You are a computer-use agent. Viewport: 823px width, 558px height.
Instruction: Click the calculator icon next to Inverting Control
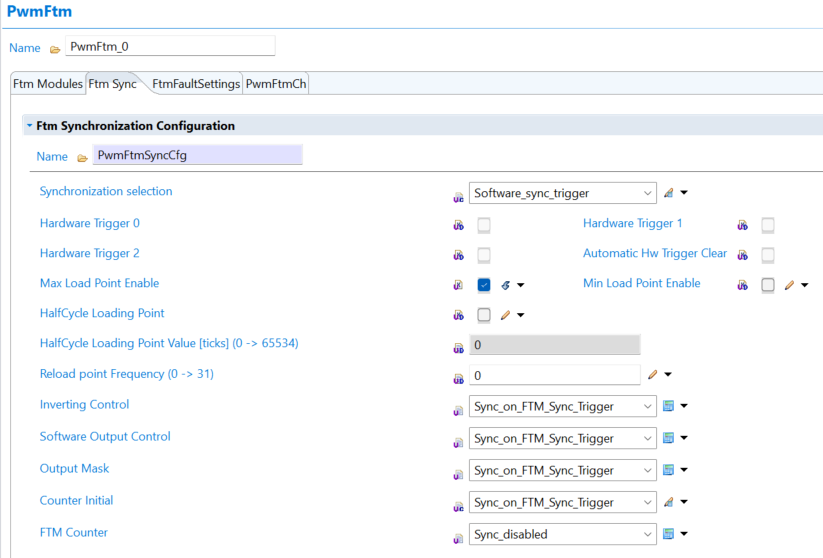pyautogui.click(x=669, y=407)
